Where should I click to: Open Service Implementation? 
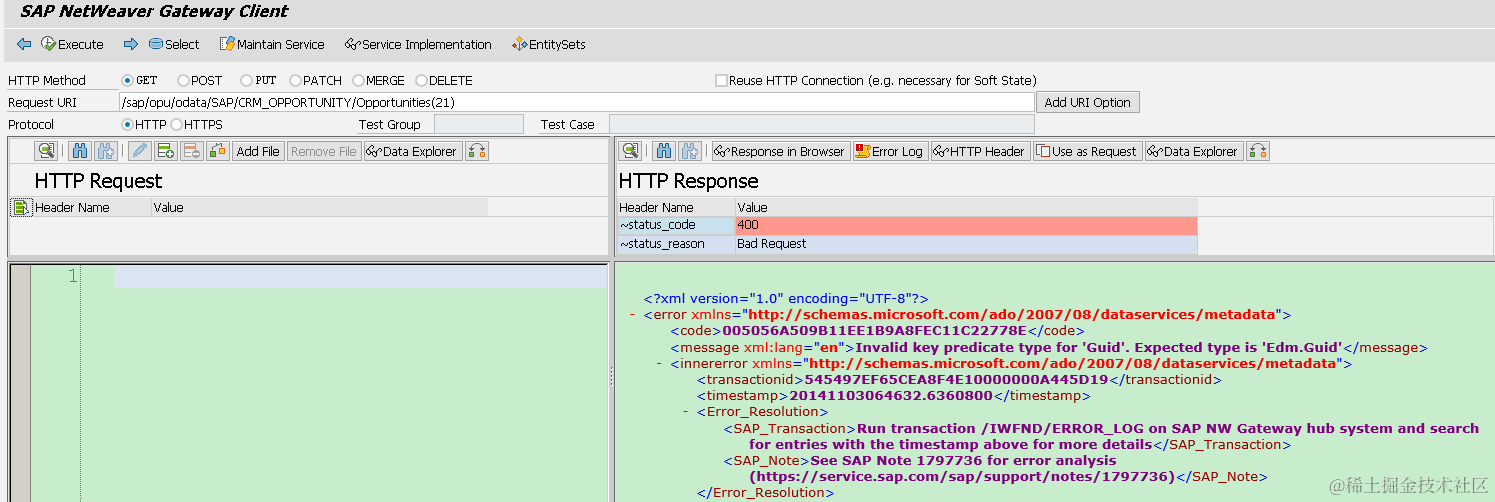click(418, 44)
